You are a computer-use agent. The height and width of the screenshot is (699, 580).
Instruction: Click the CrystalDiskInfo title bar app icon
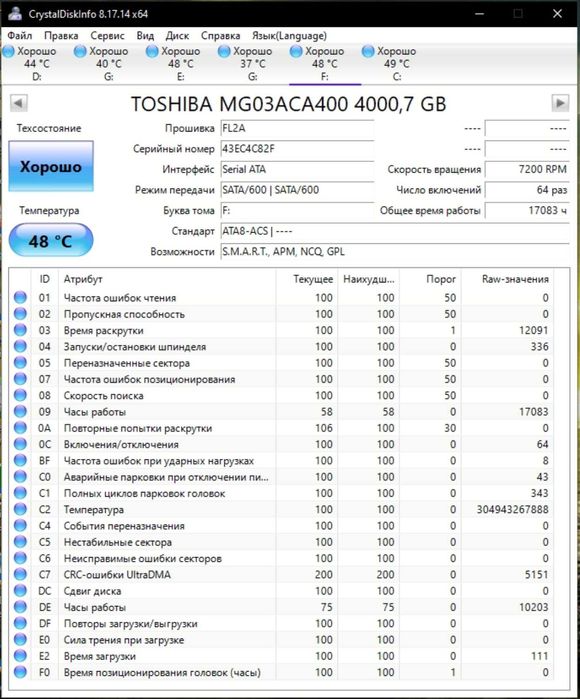pos(15,13)
